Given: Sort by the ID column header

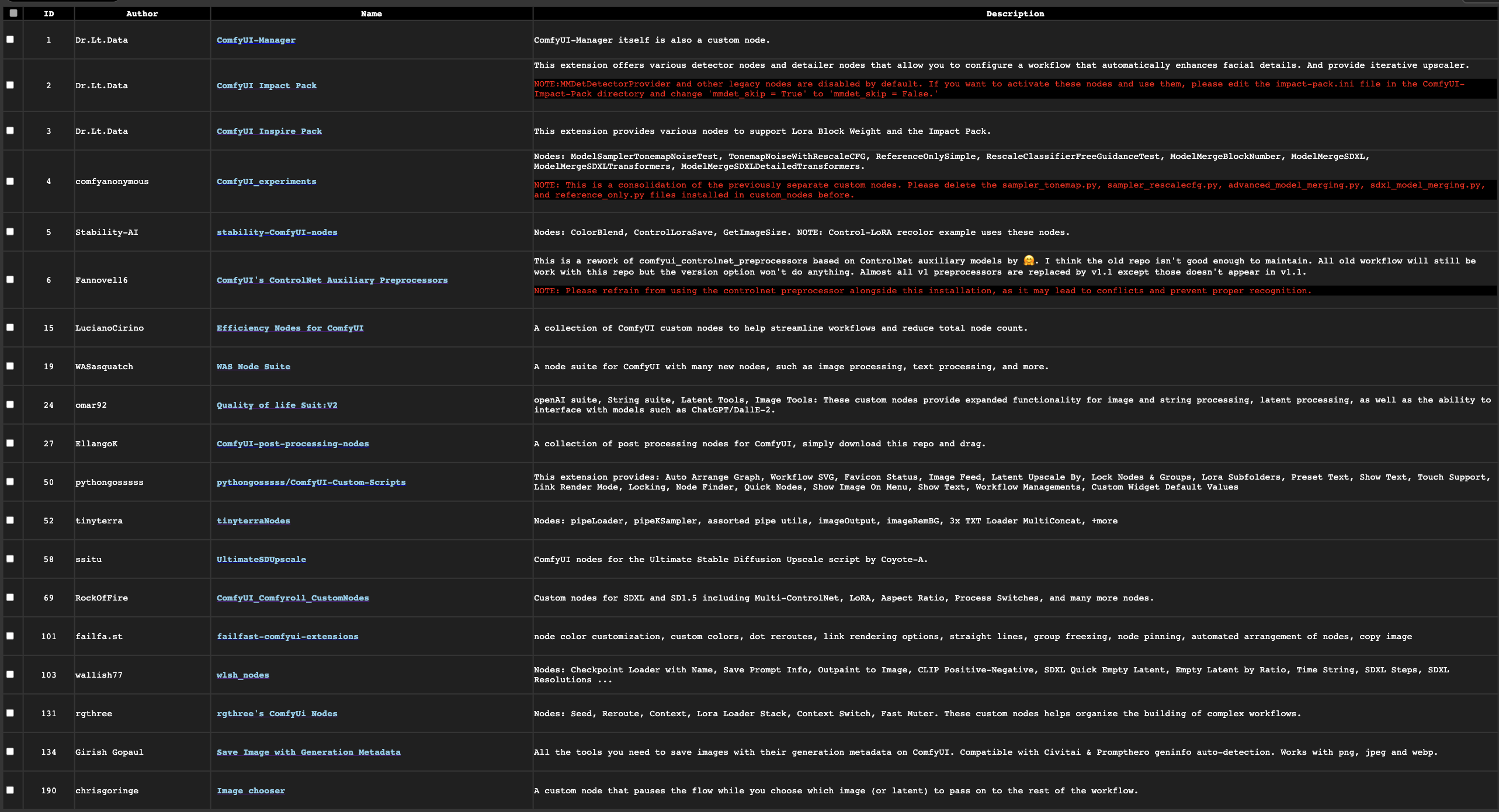Looking at the screenshot, I should 49,13.
